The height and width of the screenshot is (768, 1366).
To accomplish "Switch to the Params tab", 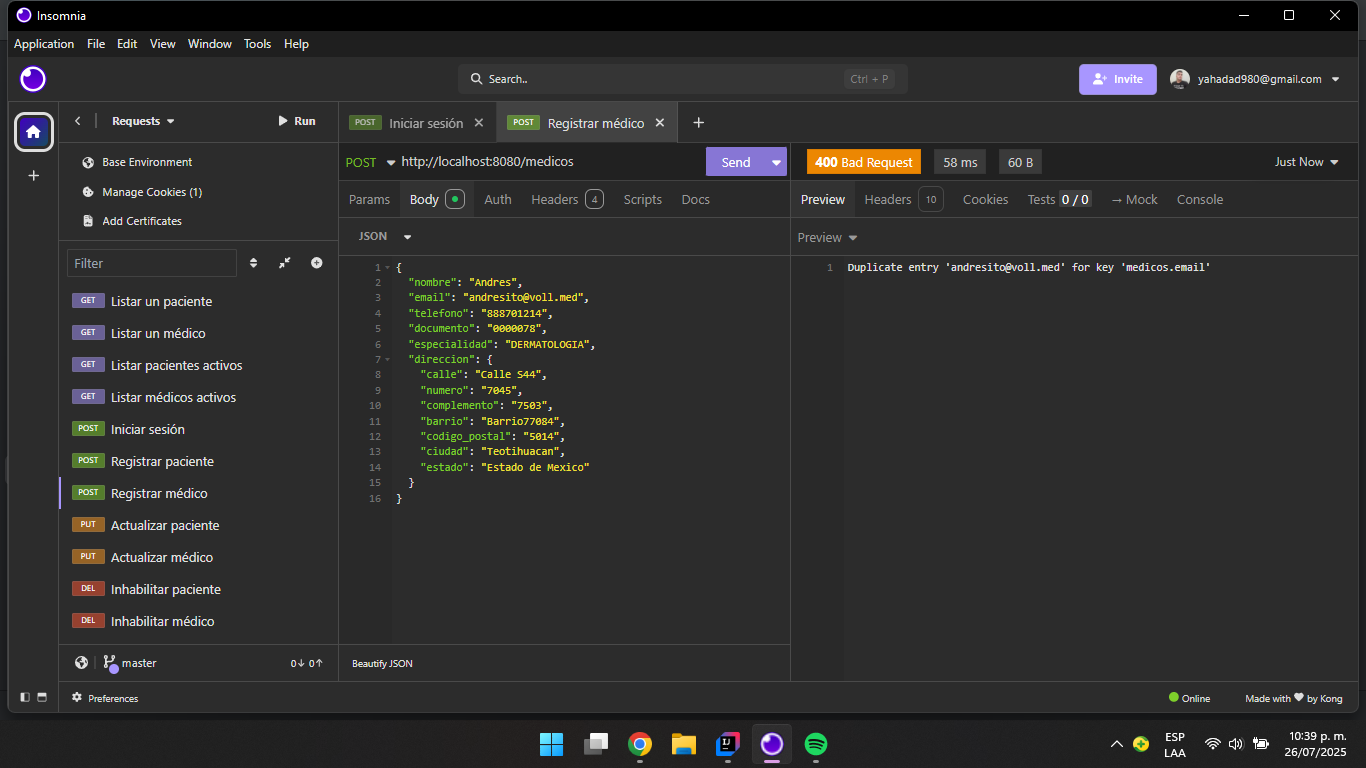I will (x=369, y=199).
